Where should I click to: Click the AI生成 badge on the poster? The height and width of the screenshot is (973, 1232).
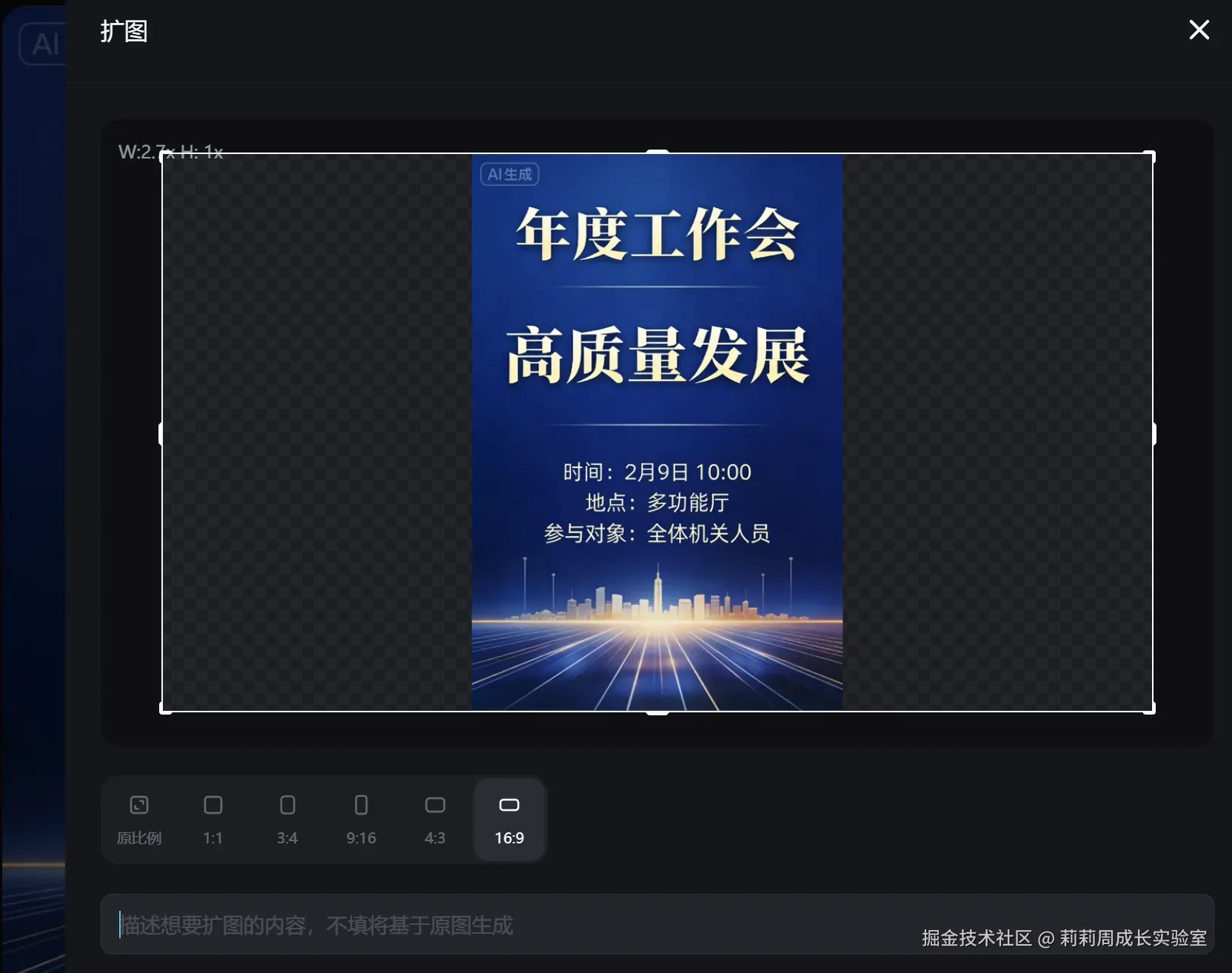click(509, 174)
